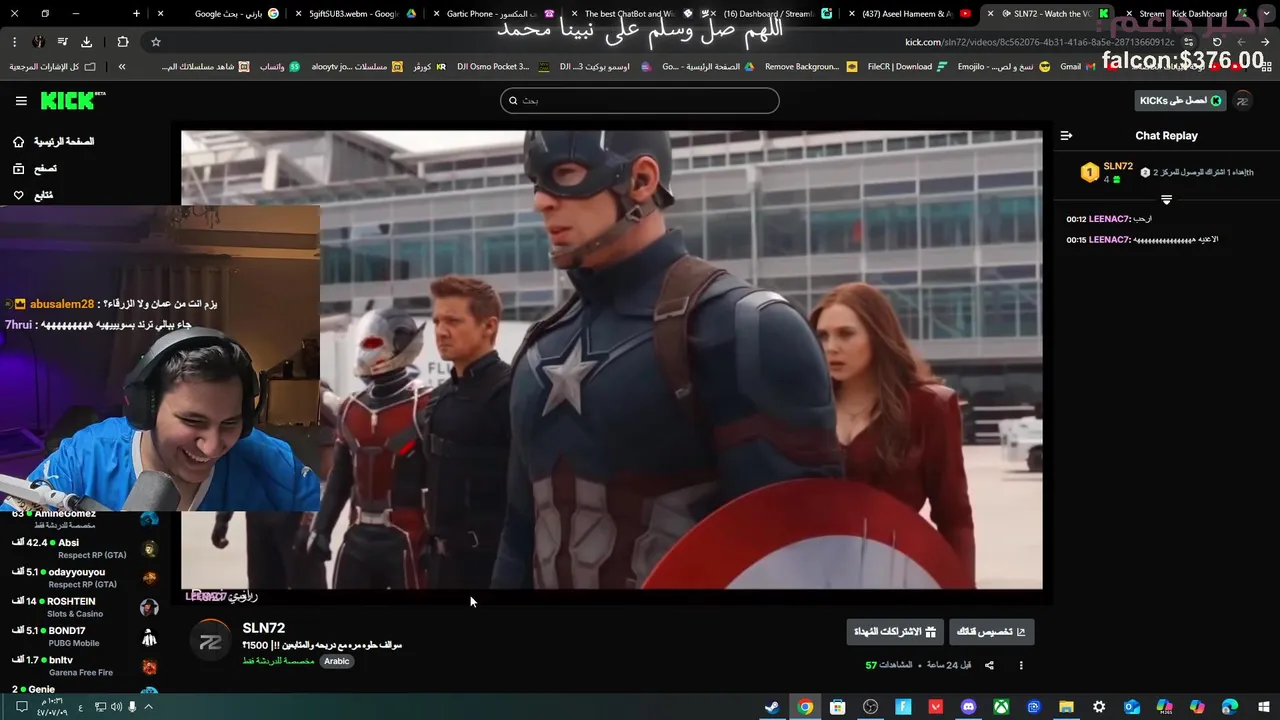The image size is (1280, 720).
Task: Open the gifted subscriptions button
Action: click(x=895, y=632)
